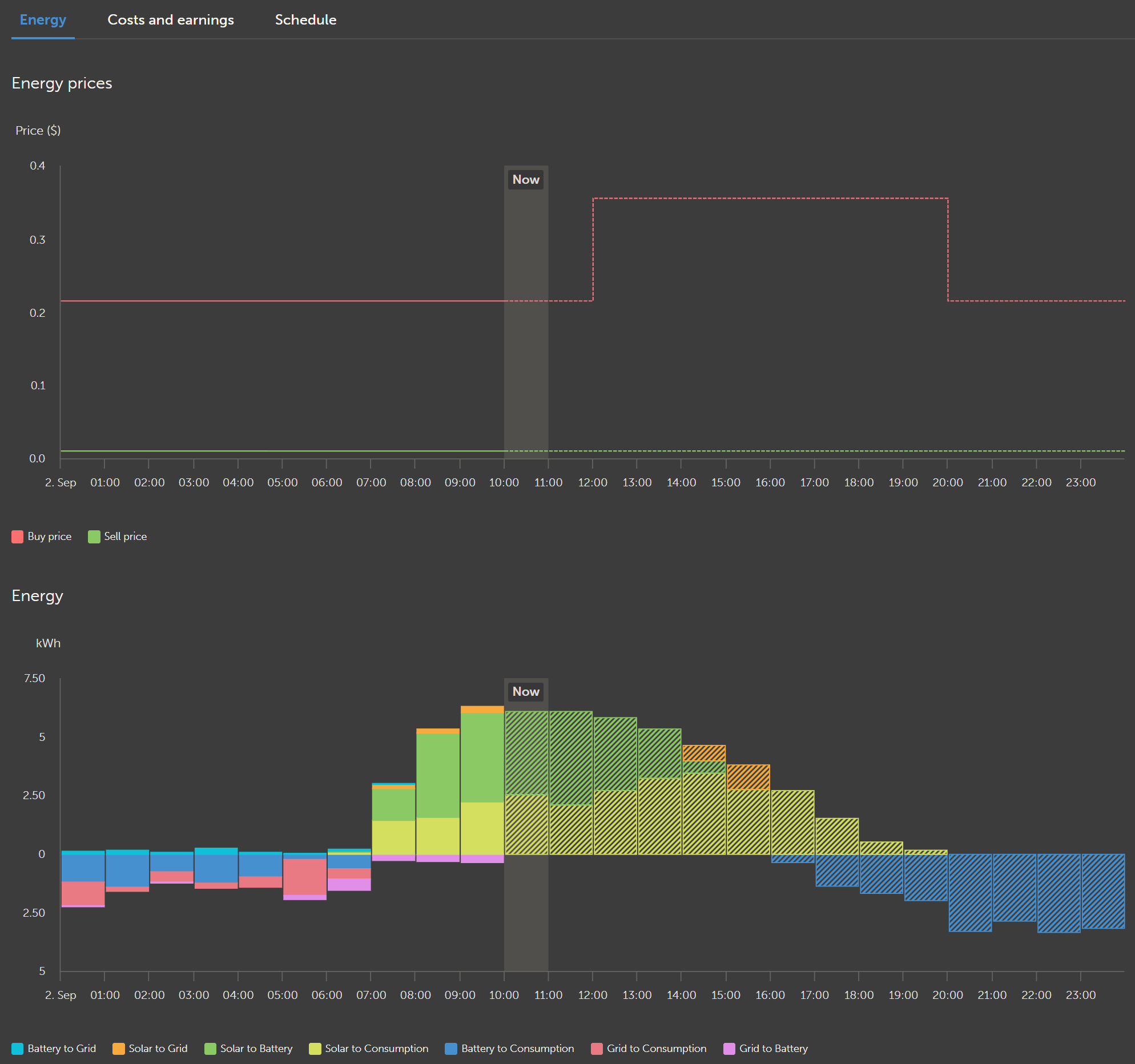Click the Now marker in prices chart
This screenshot has width=1135, height=1064.
(x=526, y=180)
